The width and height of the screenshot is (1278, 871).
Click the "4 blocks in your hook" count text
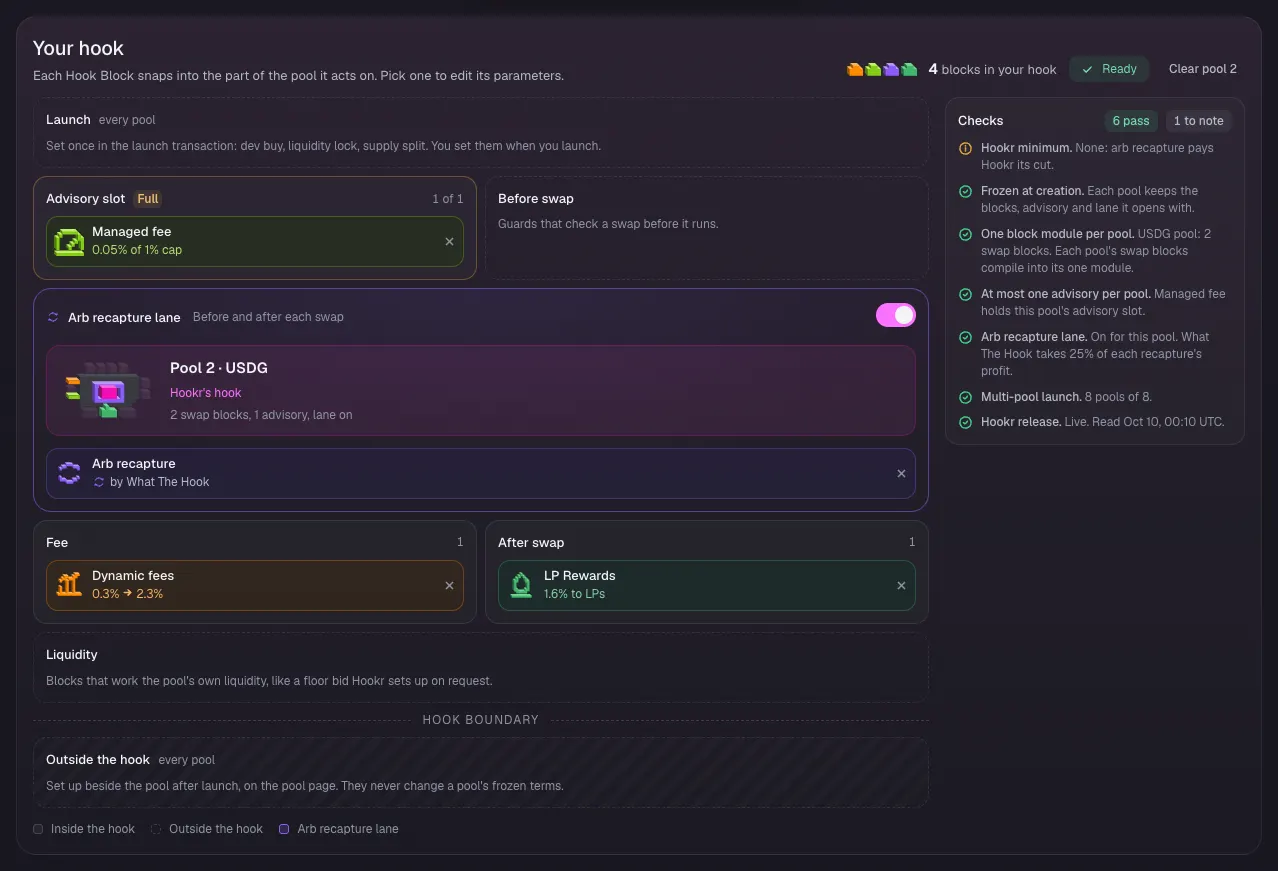(992, 69)
